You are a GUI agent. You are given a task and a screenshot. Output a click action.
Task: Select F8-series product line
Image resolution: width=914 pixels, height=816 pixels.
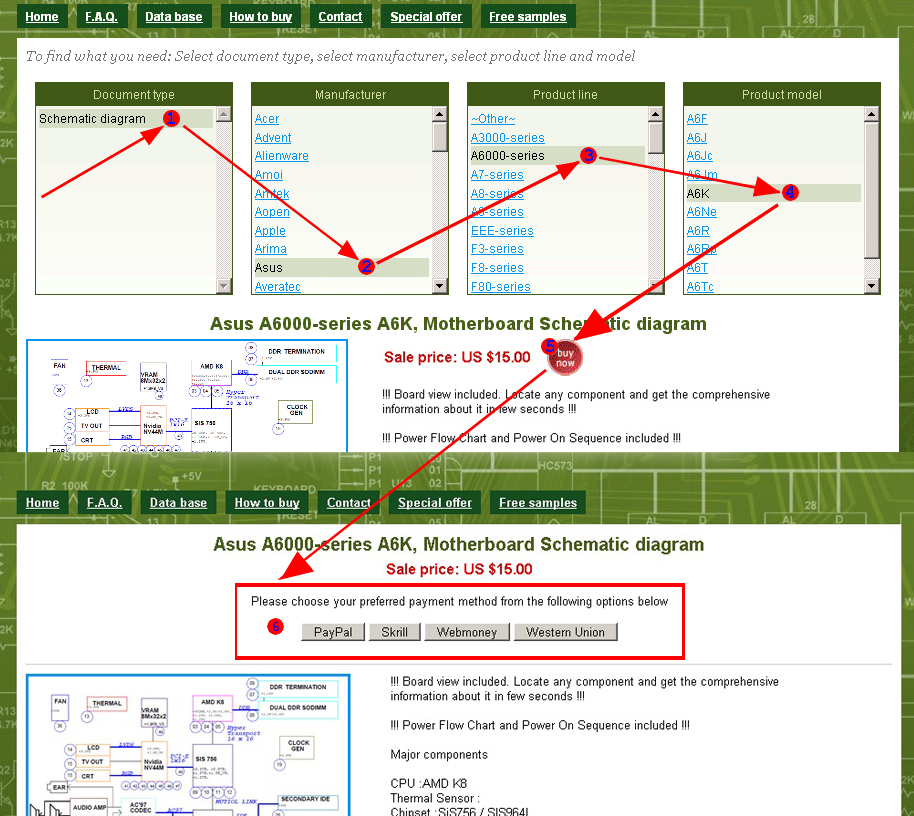pos(497,268)
